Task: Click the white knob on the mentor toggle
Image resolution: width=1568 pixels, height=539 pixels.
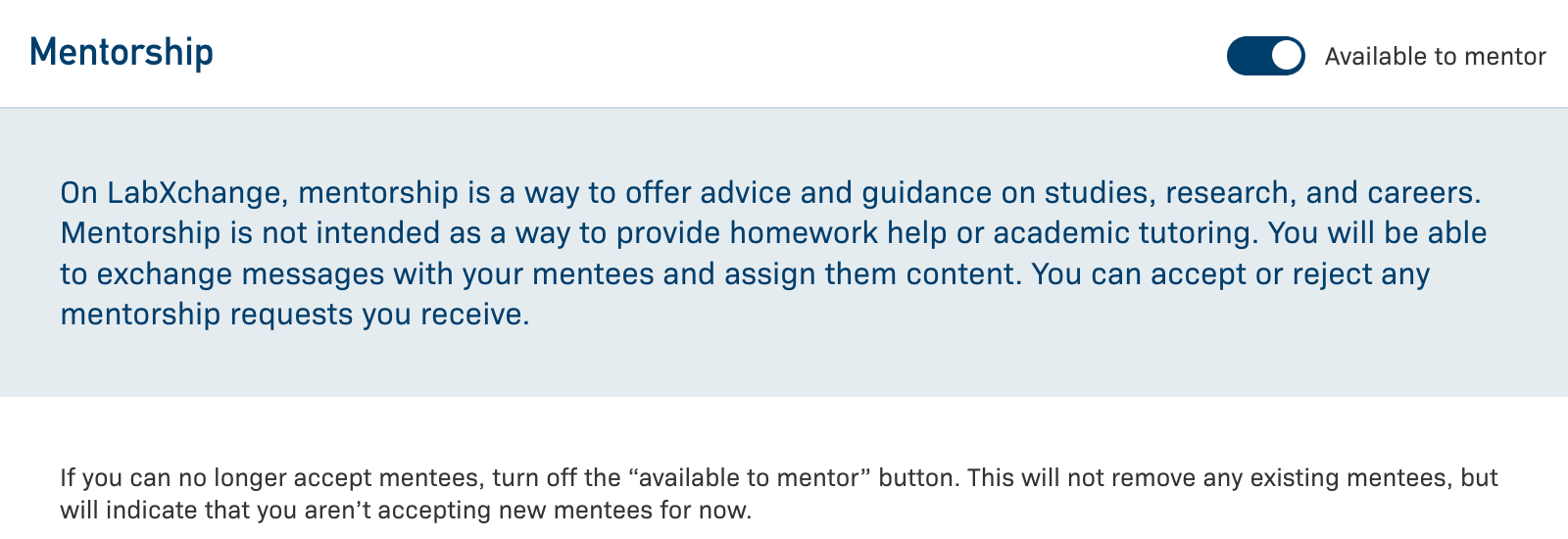Action: coord(1287,56)
